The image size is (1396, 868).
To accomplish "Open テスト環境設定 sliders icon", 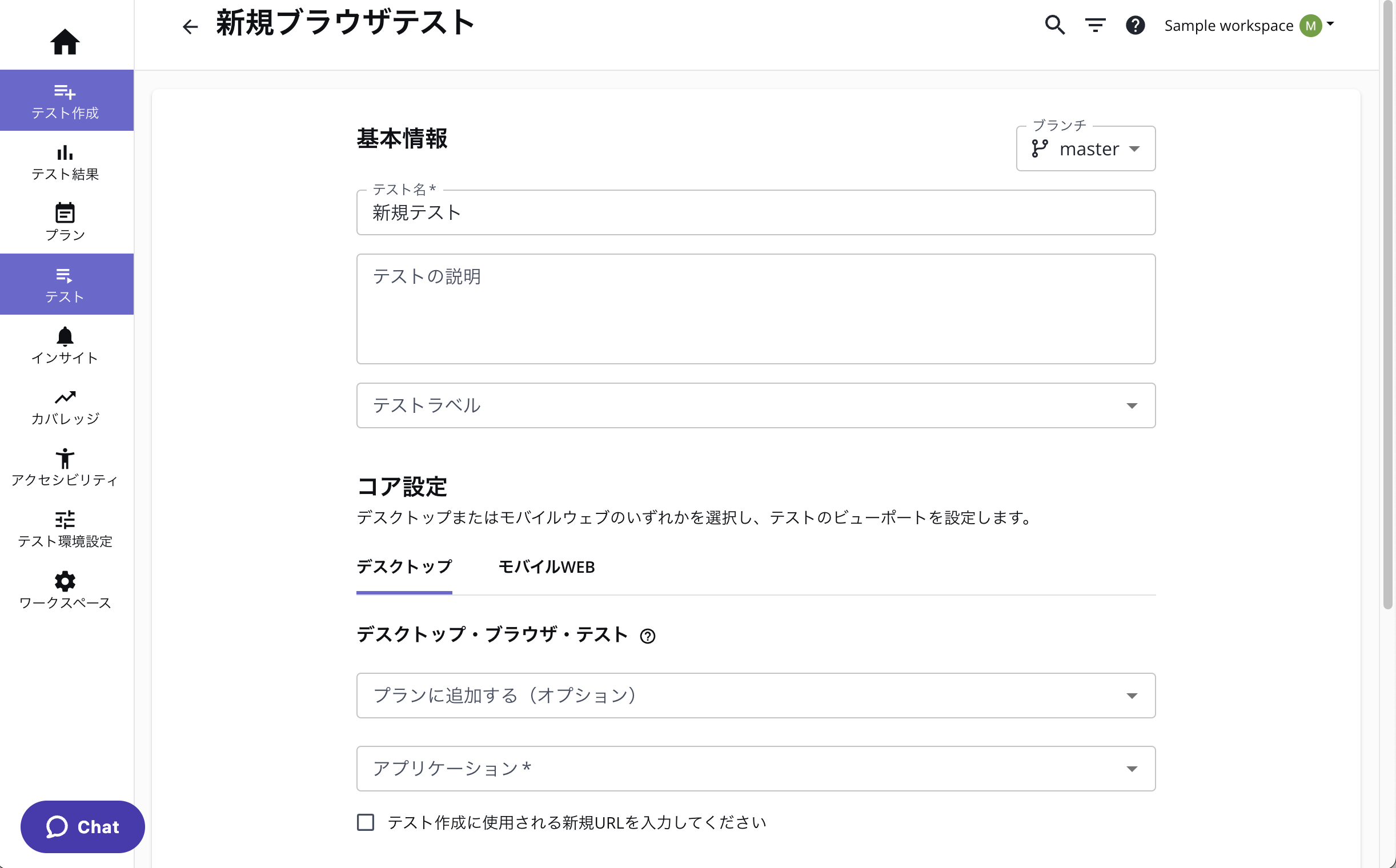I will pyautogui.click(x=66, y=528).
